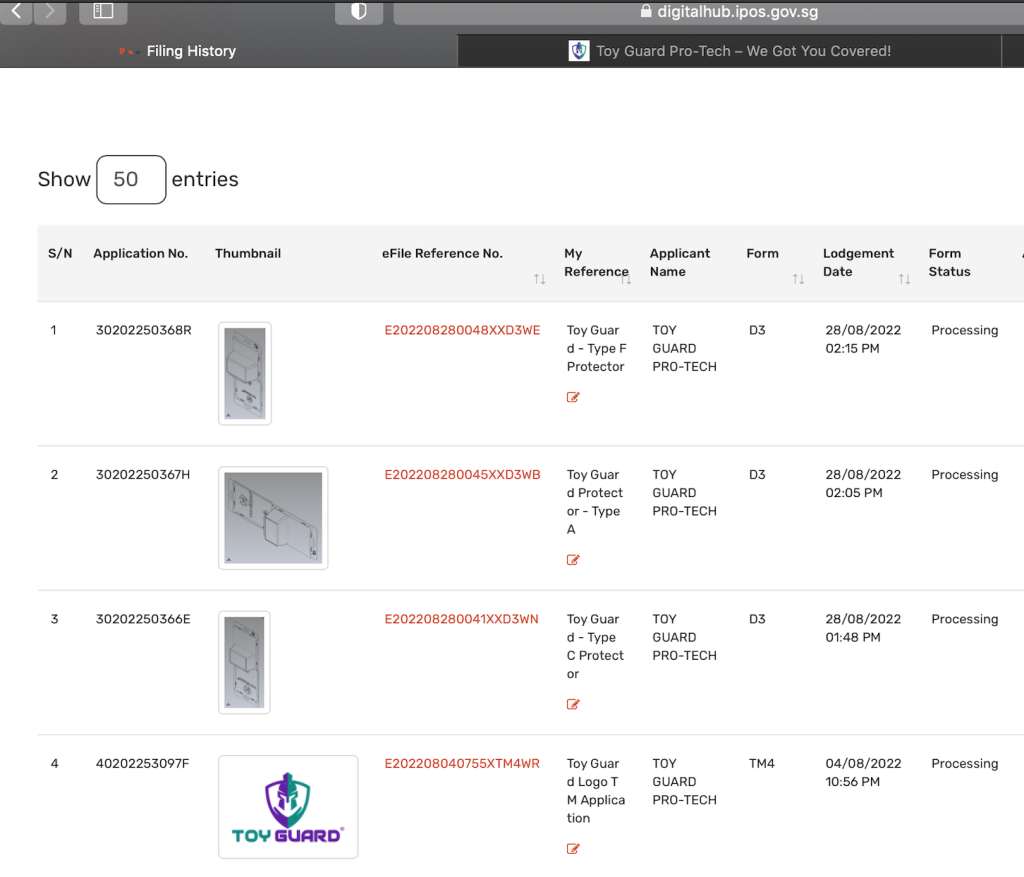Open eFile reference E202208280045XXD3WB

(462, 475)
